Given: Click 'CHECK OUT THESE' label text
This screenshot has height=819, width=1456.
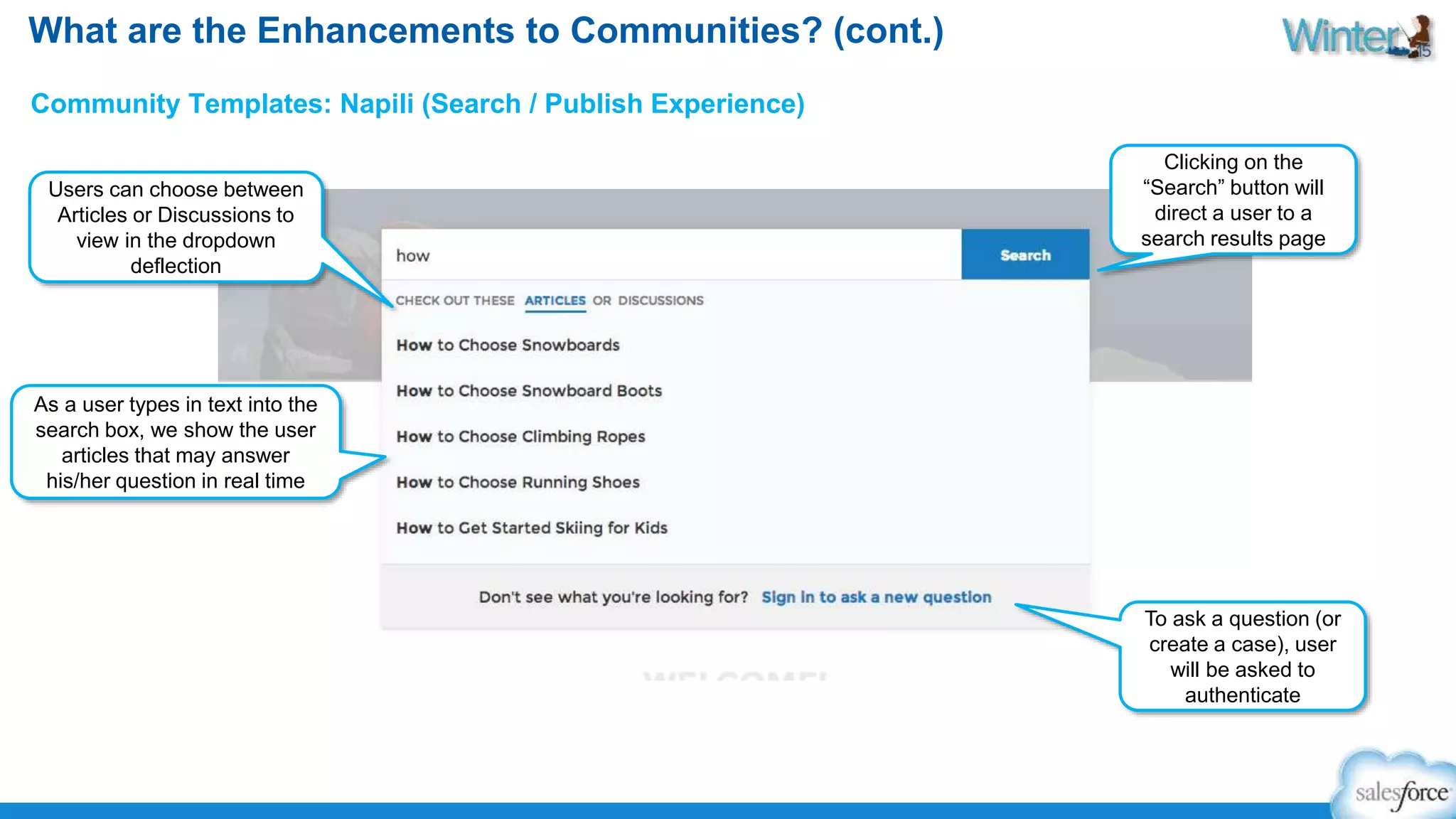Looking at the screenshot, I should pyautogui.click(x=455, y=301).
